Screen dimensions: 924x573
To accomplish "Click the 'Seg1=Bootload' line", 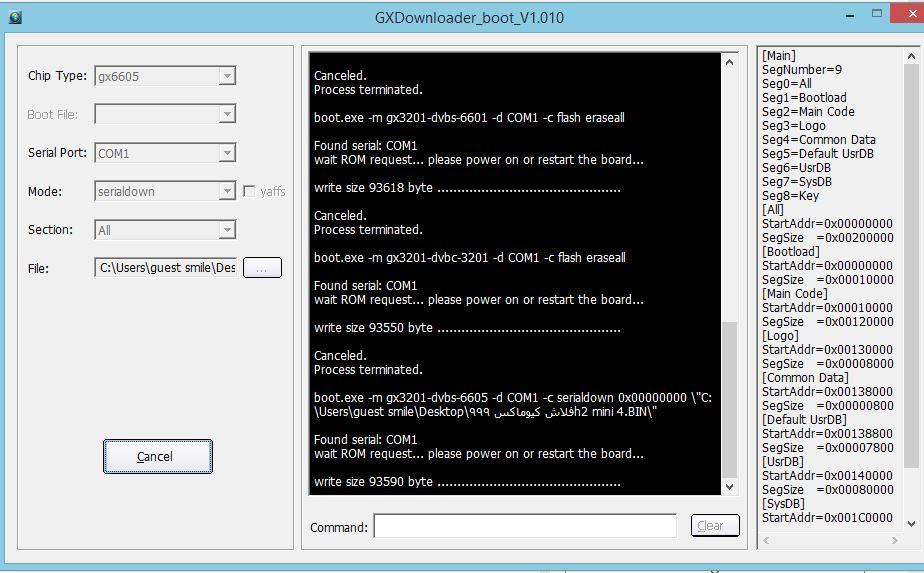I will coord(804,98).
